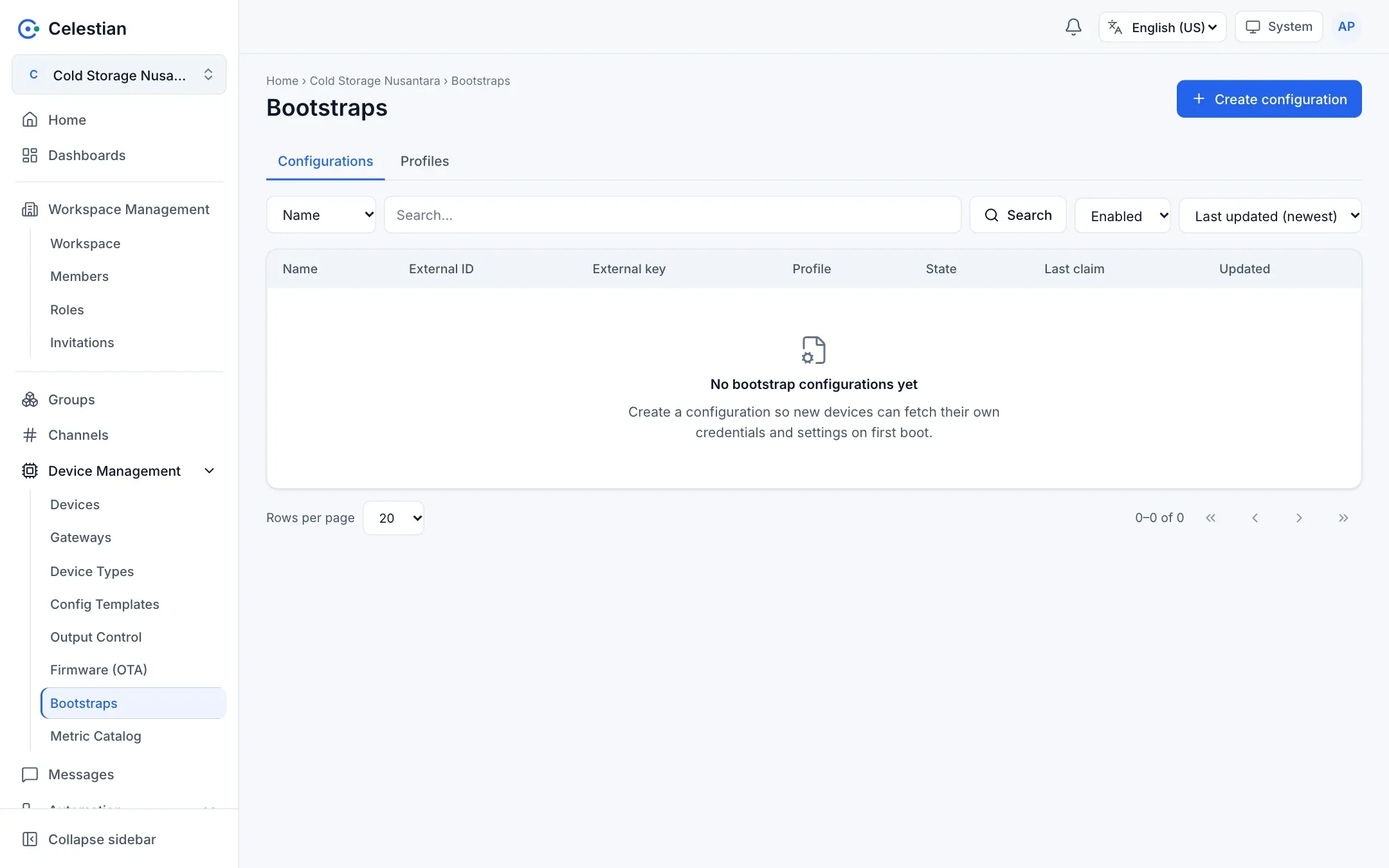This screenshot has width=1389, height=868.
Task: Go to last page of results
Action: [1343, 518]
